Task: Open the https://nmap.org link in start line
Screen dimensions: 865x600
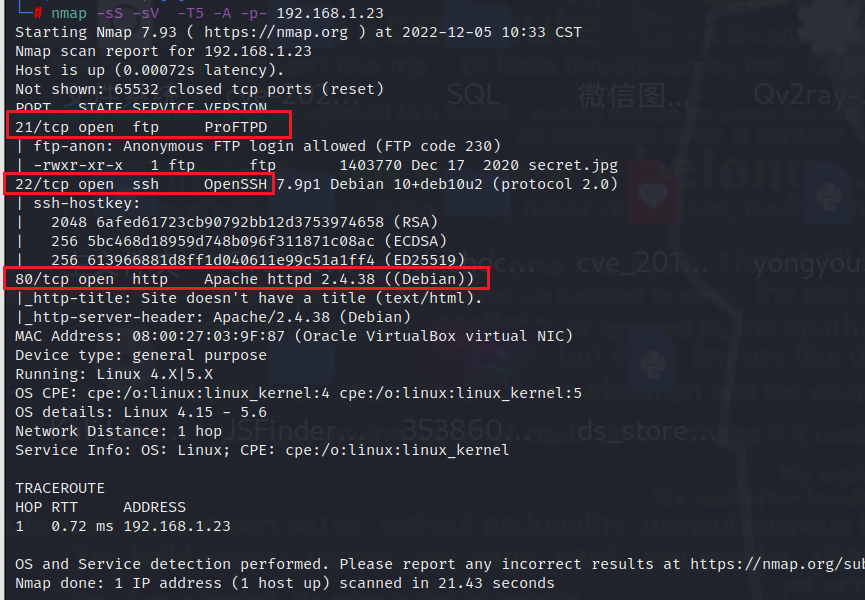Action: coord(276,32)
